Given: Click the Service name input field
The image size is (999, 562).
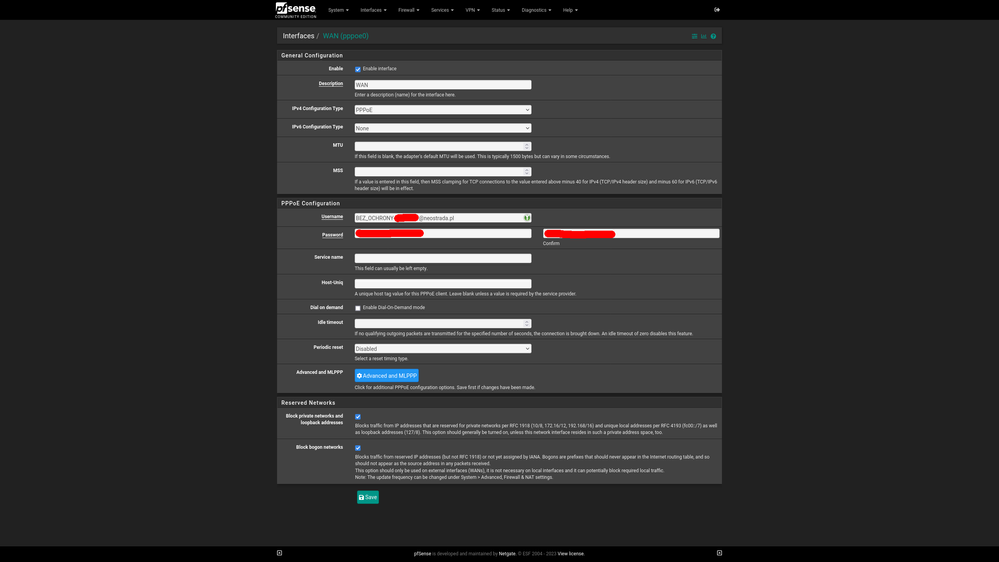Looking at the screenshot, I should click(x=442, y=258).
